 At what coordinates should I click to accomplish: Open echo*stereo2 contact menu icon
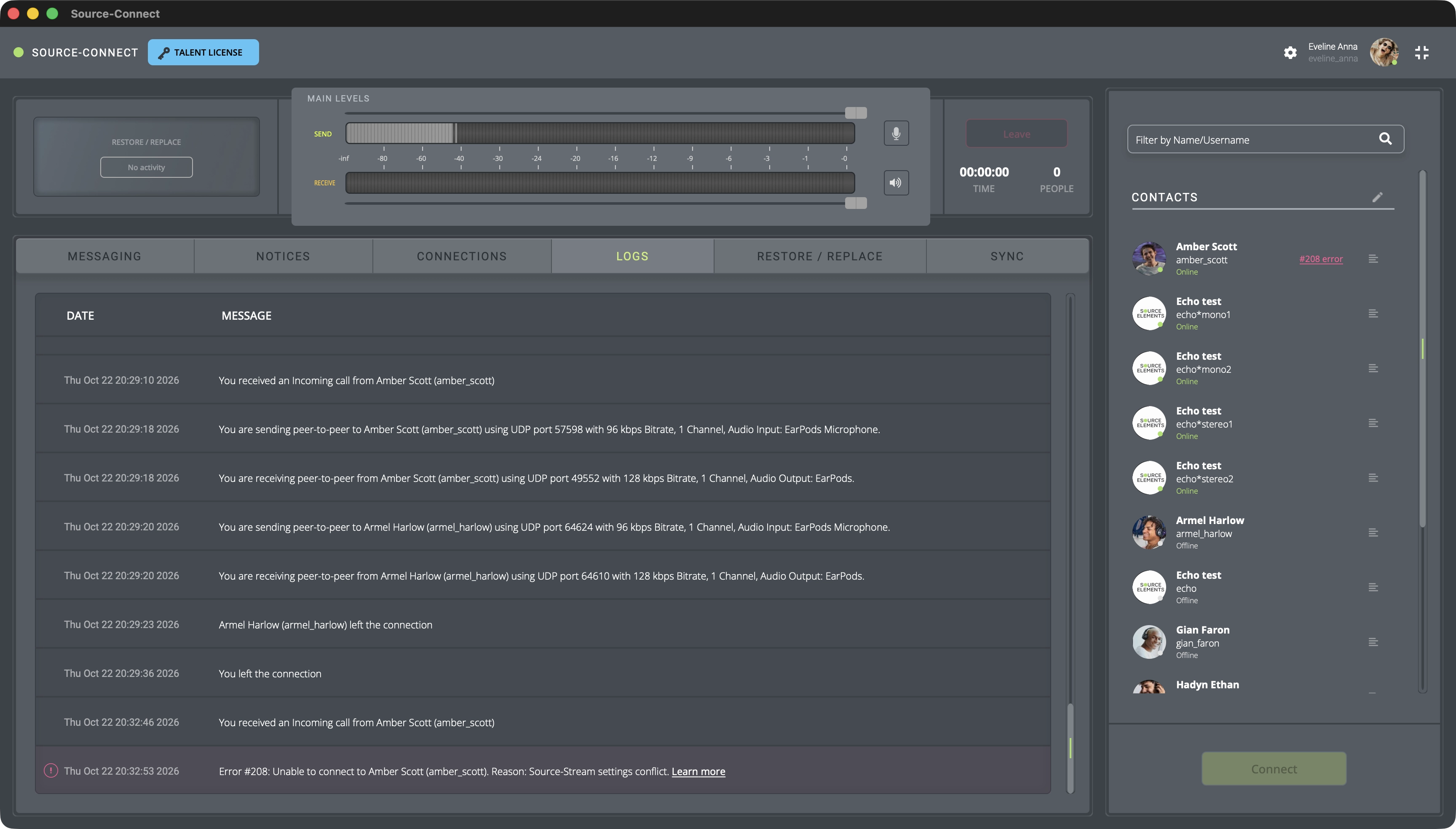coord(1373,478)
